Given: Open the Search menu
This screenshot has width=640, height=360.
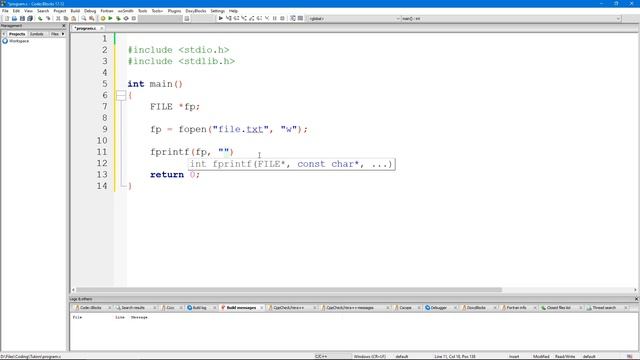Looking at the screenshot, I should pyautogui.click(x=43, y=11).
